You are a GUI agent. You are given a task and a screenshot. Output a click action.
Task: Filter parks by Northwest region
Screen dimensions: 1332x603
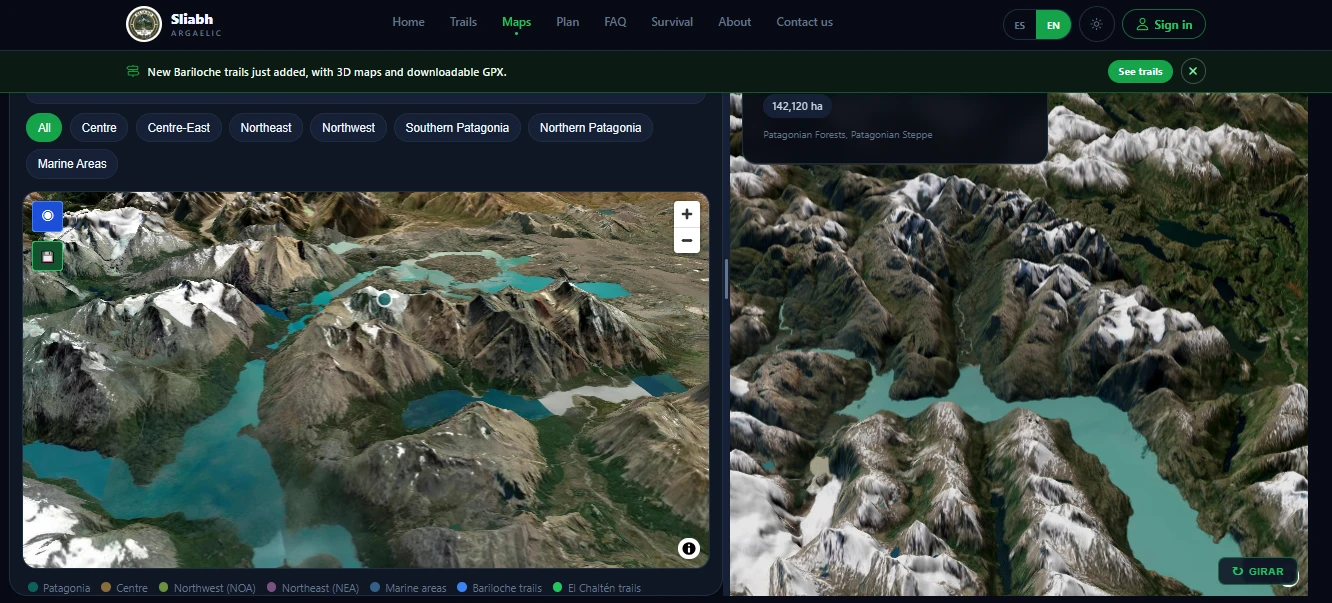point(349,128)
